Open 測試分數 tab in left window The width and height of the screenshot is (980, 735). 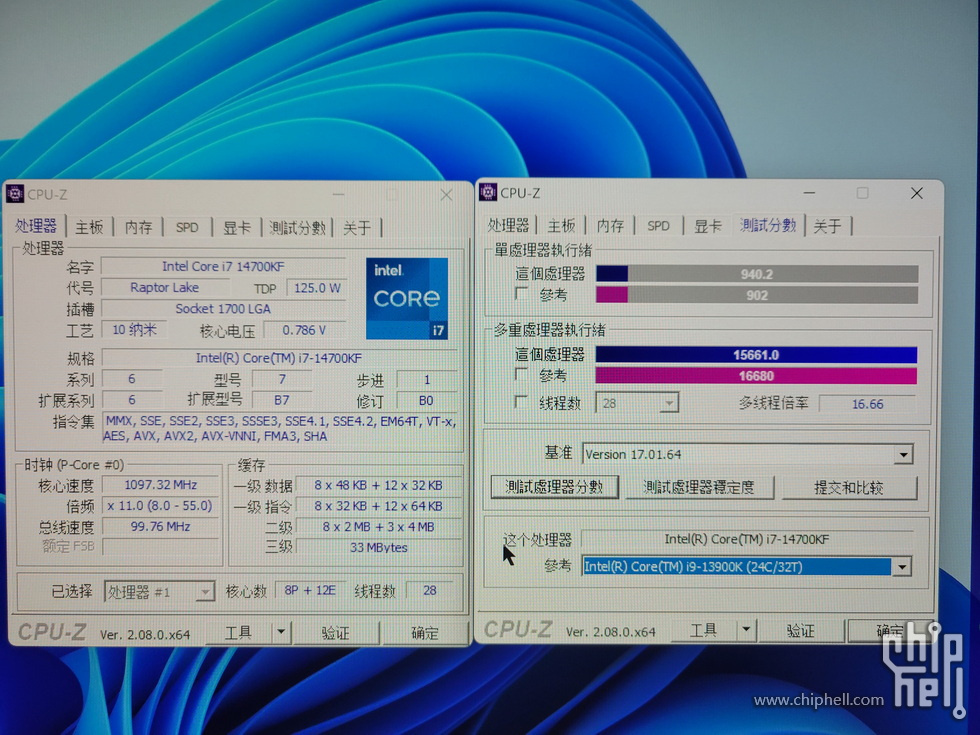297,228
